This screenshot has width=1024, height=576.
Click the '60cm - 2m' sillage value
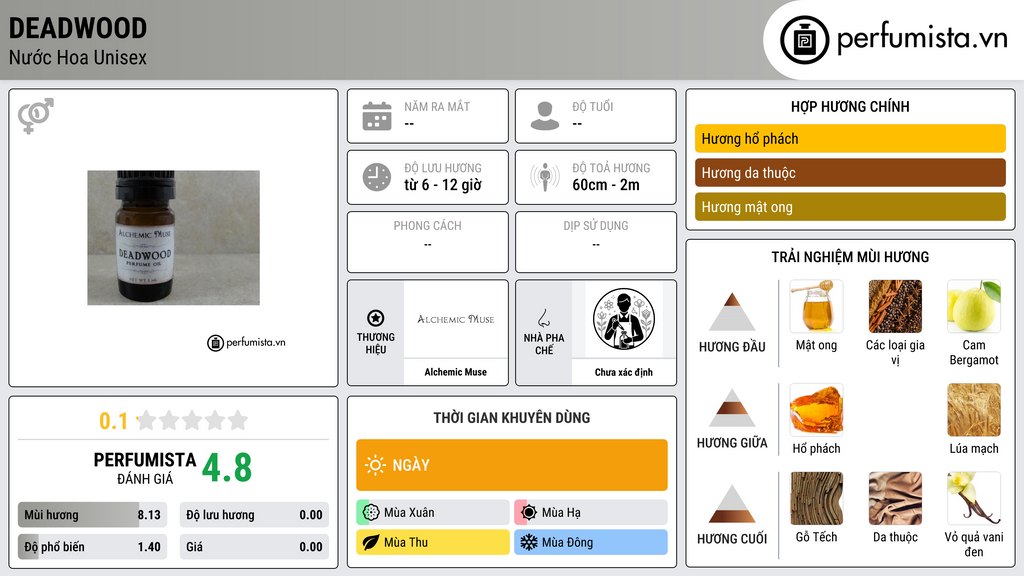(606, 185)
